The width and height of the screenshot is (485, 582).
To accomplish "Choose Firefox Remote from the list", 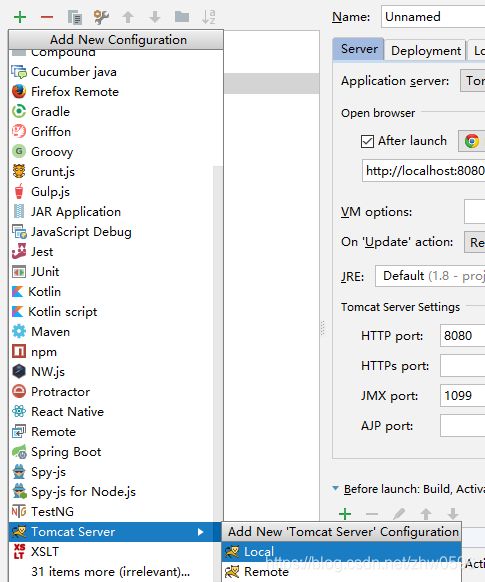I will coord(116,92).
